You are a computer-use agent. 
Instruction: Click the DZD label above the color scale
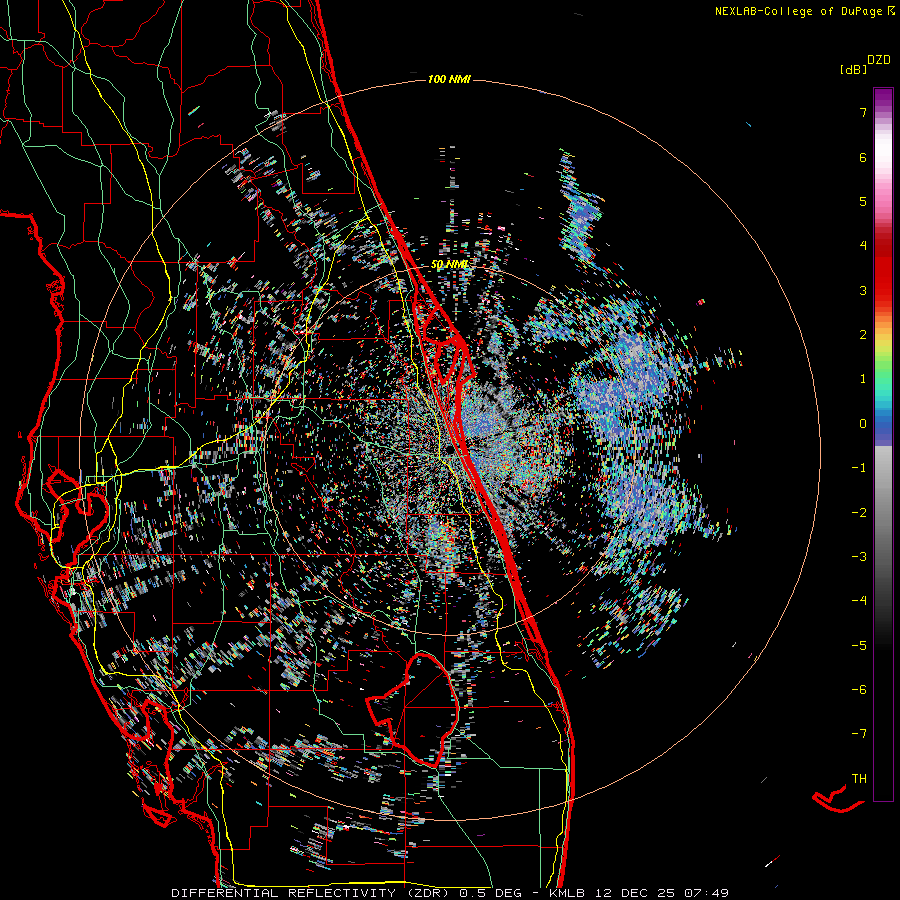pos(878,60)
